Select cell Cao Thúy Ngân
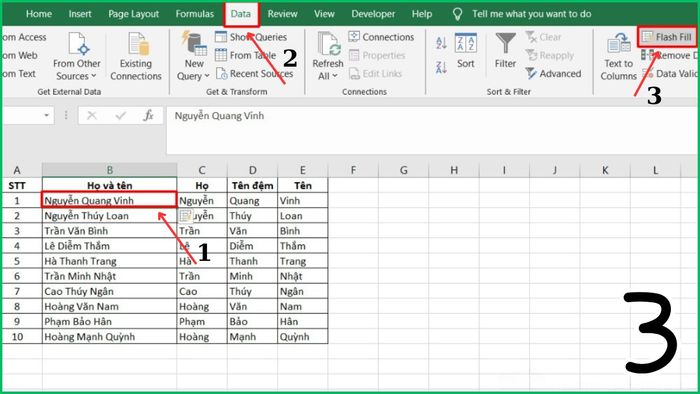 109,291
